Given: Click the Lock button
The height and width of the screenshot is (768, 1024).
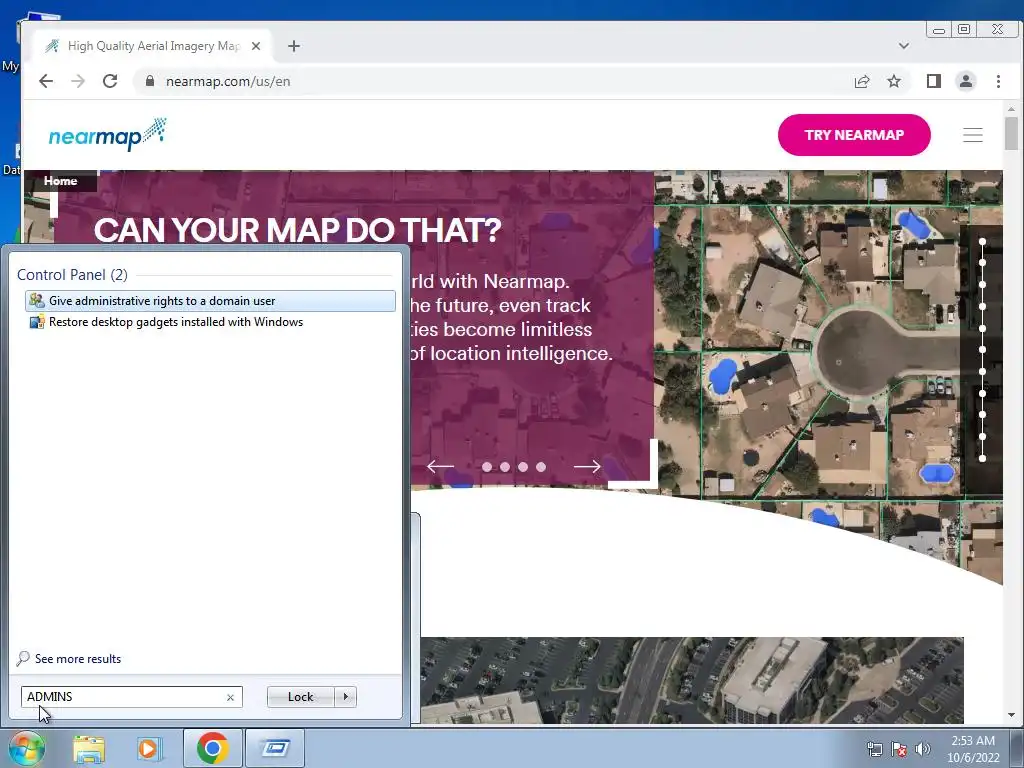Looking at the screenshot, I should click(300, 697).
